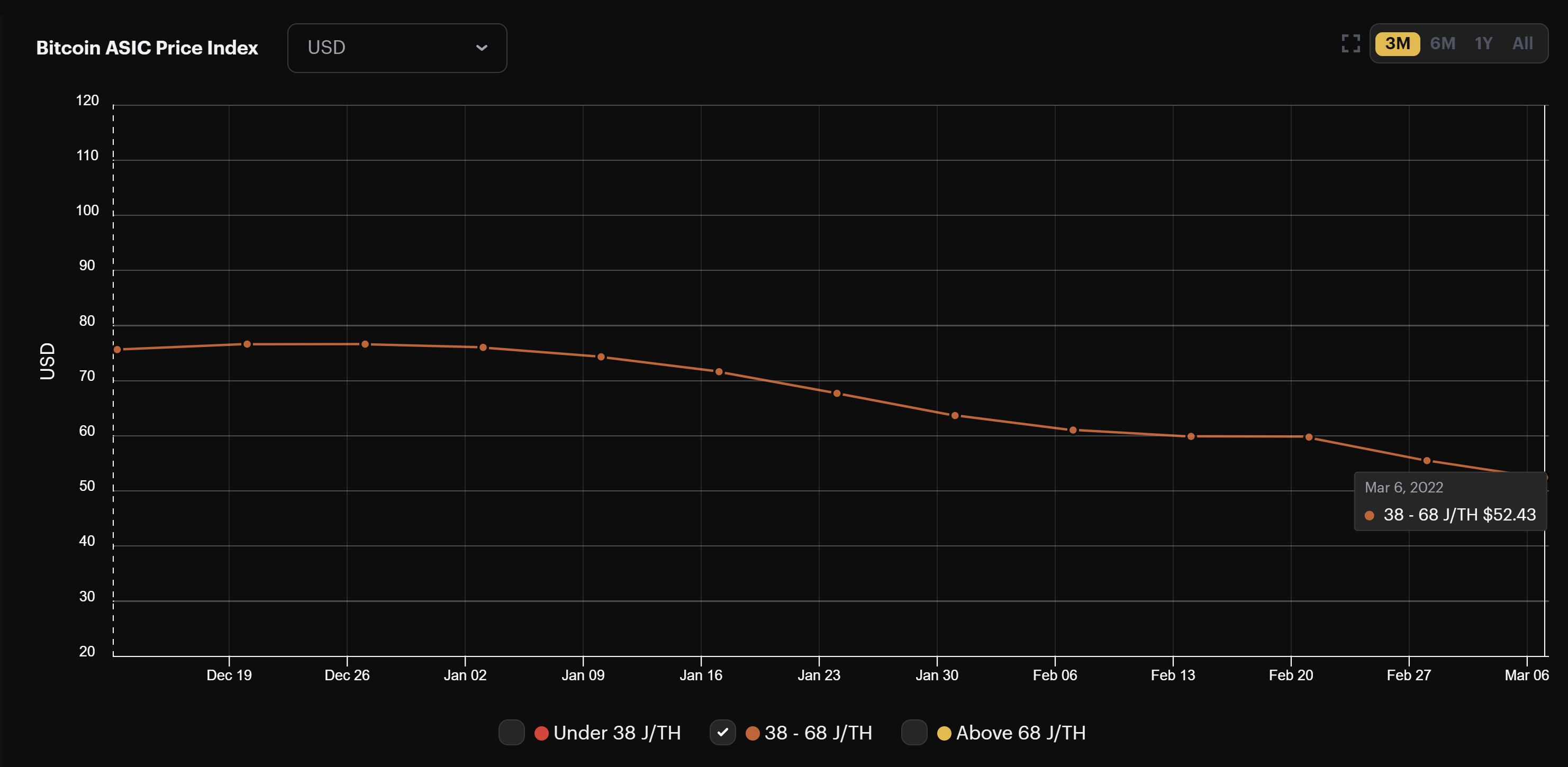Click the selected 3M range control

(1398, 43)
